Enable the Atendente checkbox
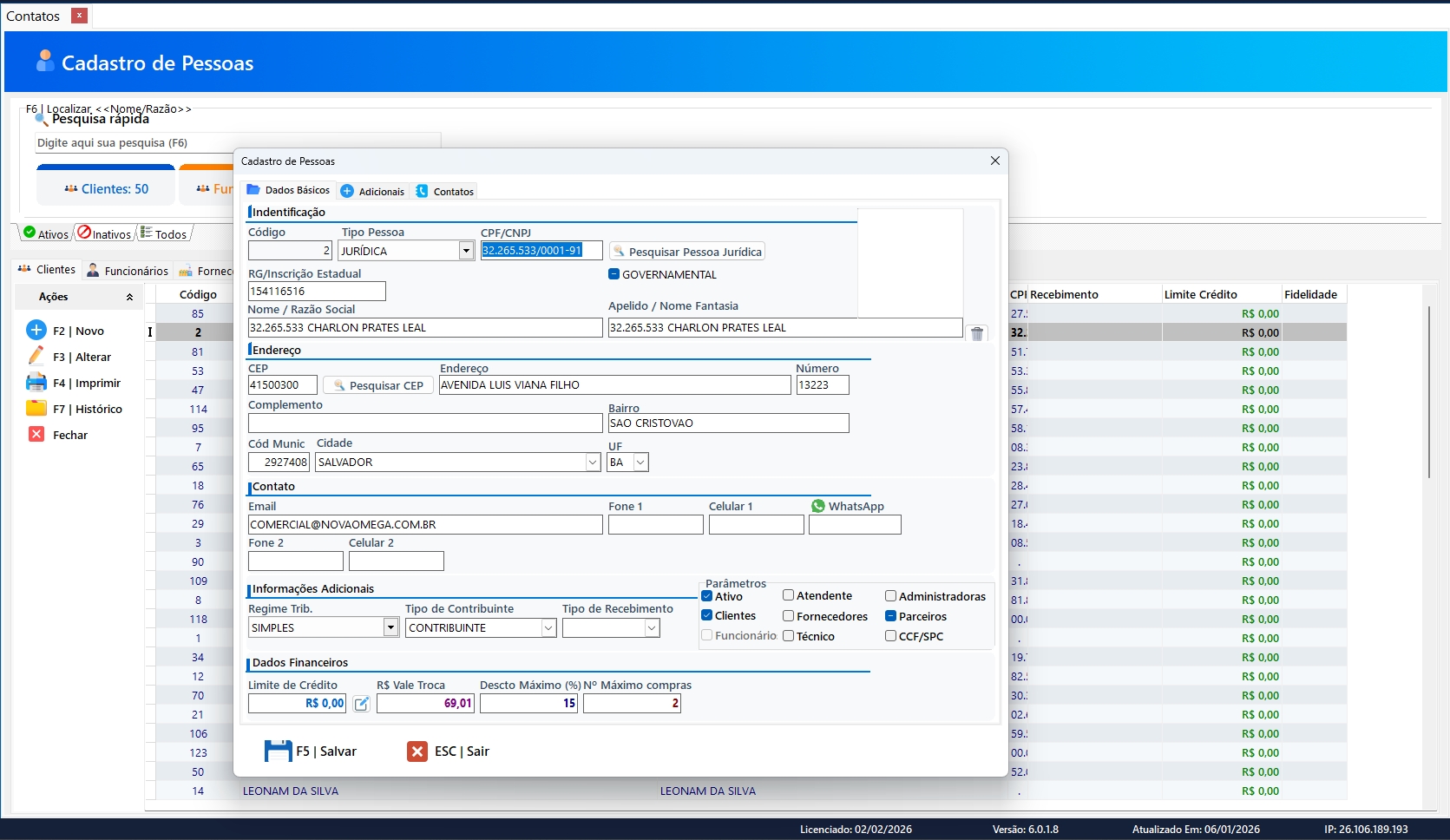Screen dimensions: 1450x840 (789, 595)
